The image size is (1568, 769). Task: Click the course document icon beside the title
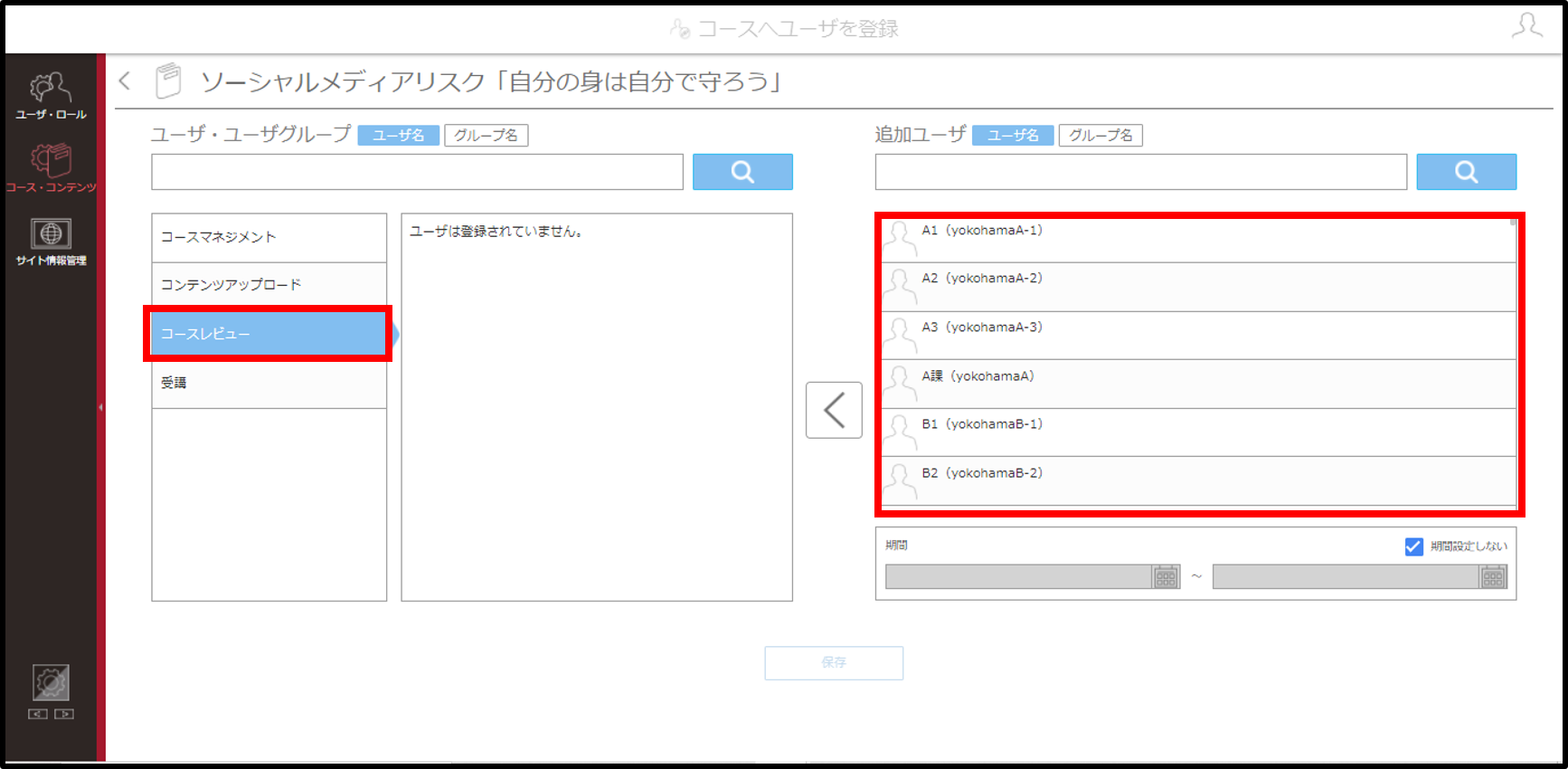pyautogui.click(x=168, y=81)
